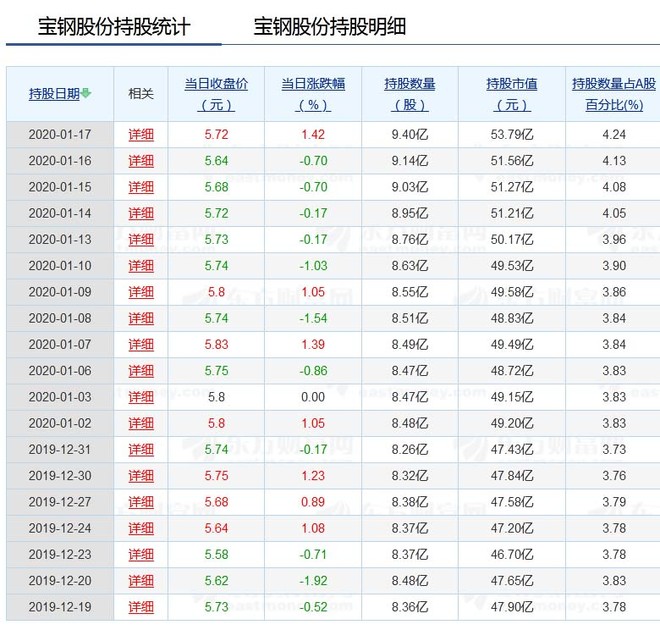This screenshot has width=660, height=630.
Task: Open 详细 link for 2019-12-23
Action: (x=141, y=554)
